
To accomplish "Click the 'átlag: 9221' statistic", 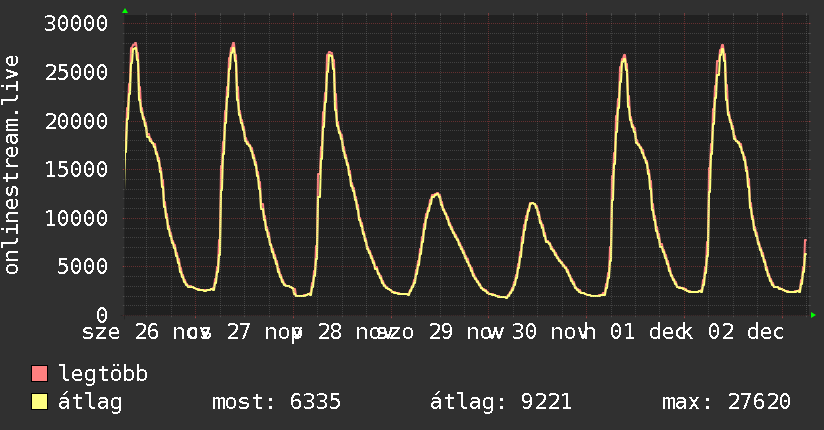I will tap(500, 402).
